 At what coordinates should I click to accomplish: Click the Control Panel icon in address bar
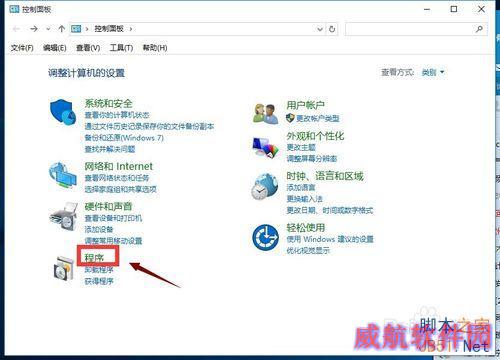click(x=76, y=29)
